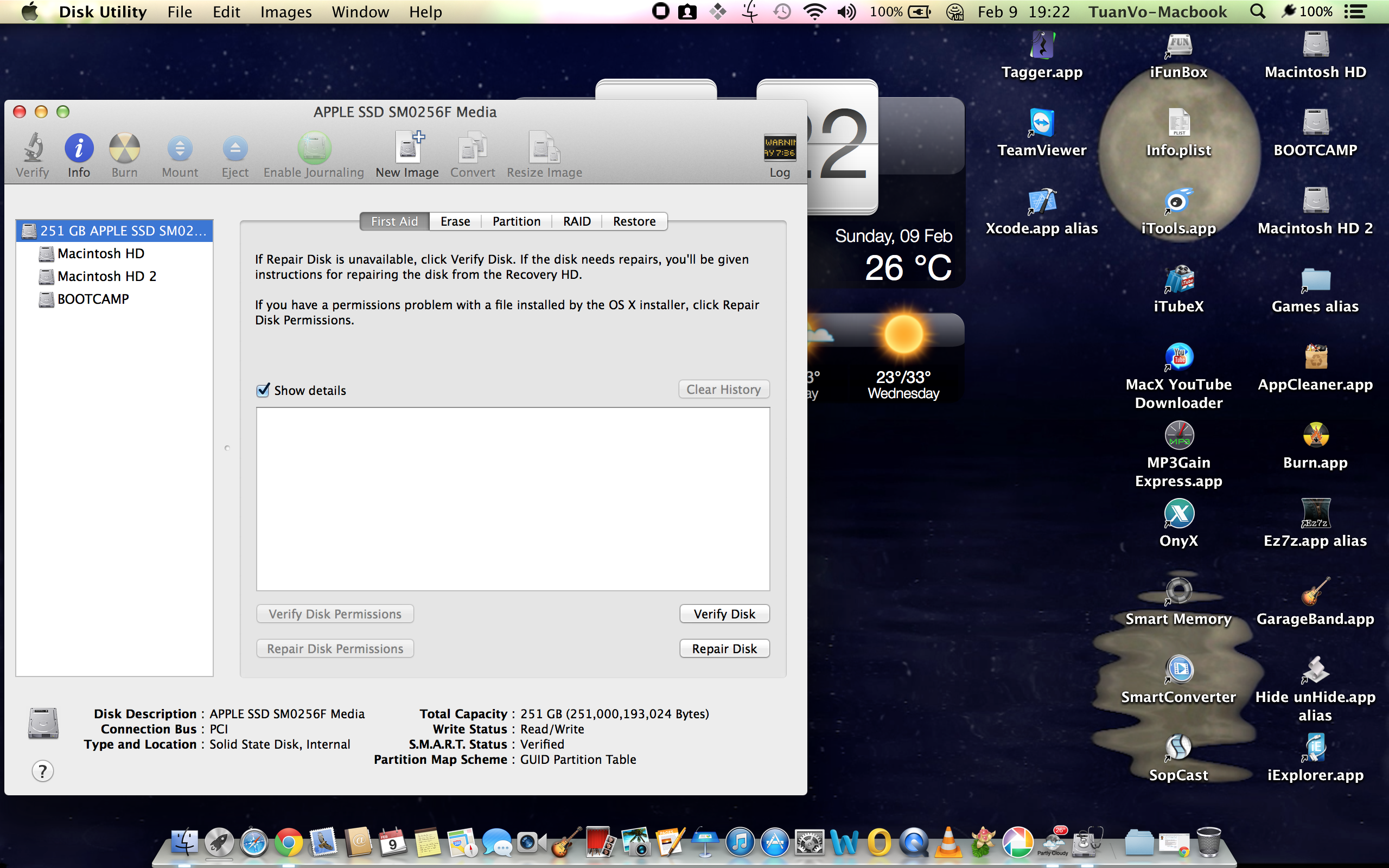Open Spotlight search in menu bar

[x=1257, y=11]
